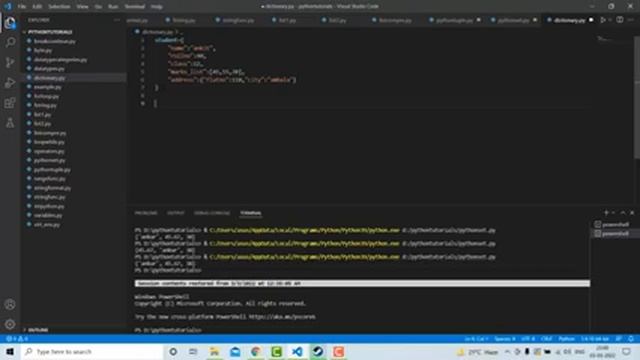
Task: Open dictionary.py in the Explorer file list
Action: [x=49, y=78]
